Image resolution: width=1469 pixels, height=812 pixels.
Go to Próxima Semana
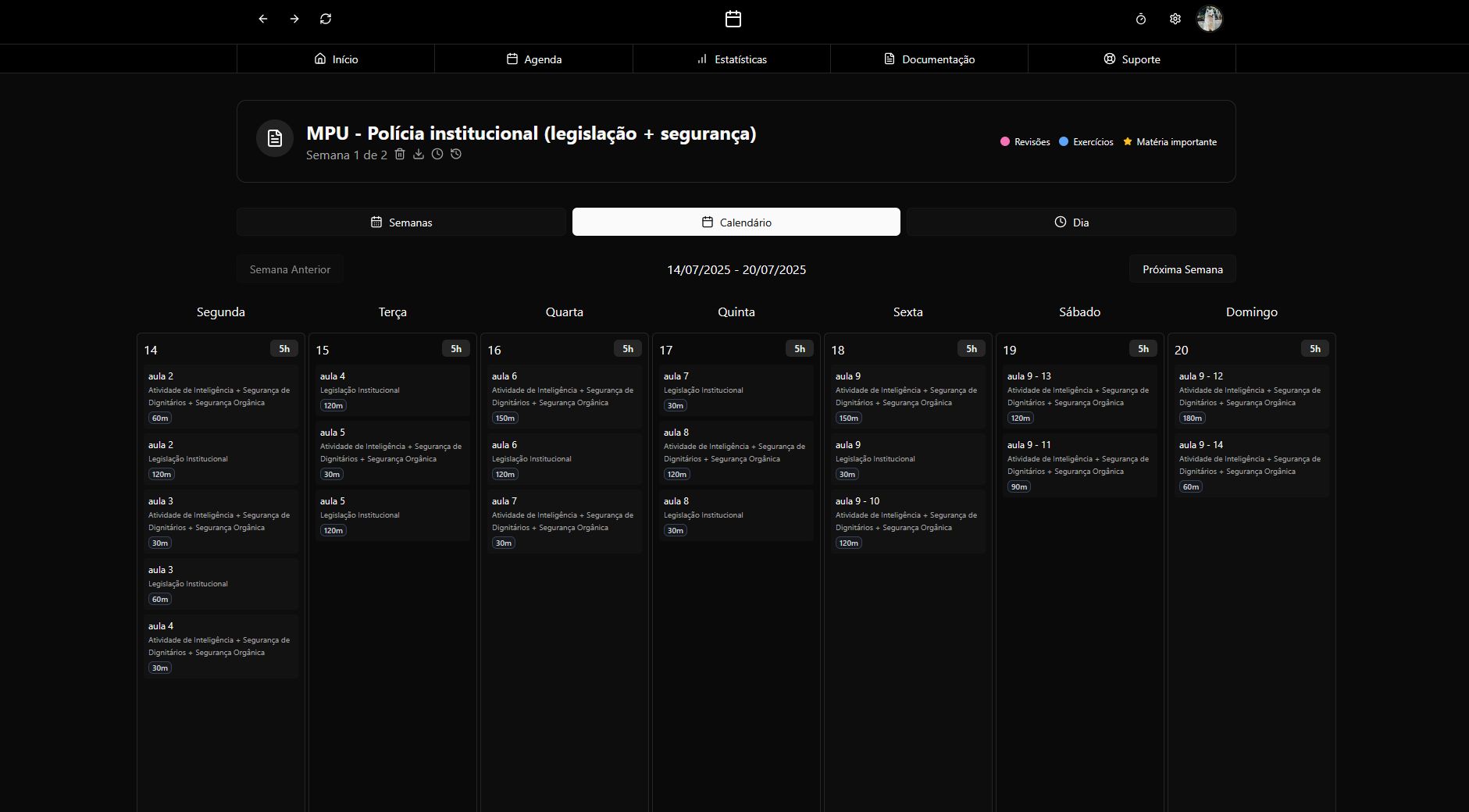[x=1182, y=269]
